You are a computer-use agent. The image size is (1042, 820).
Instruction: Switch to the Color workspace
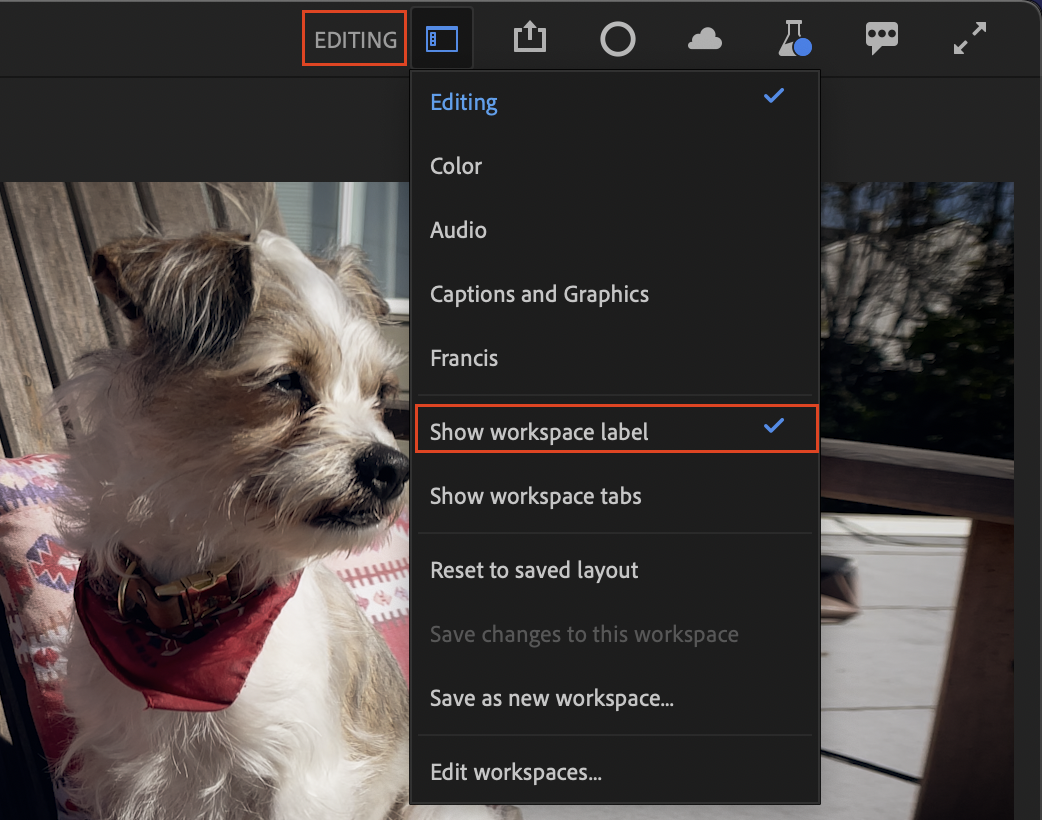point(456,166)
